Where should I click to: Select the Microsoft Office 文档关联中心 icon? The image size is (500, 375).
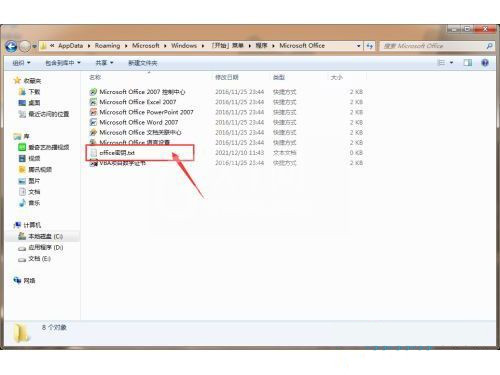[x=93, y=132]
